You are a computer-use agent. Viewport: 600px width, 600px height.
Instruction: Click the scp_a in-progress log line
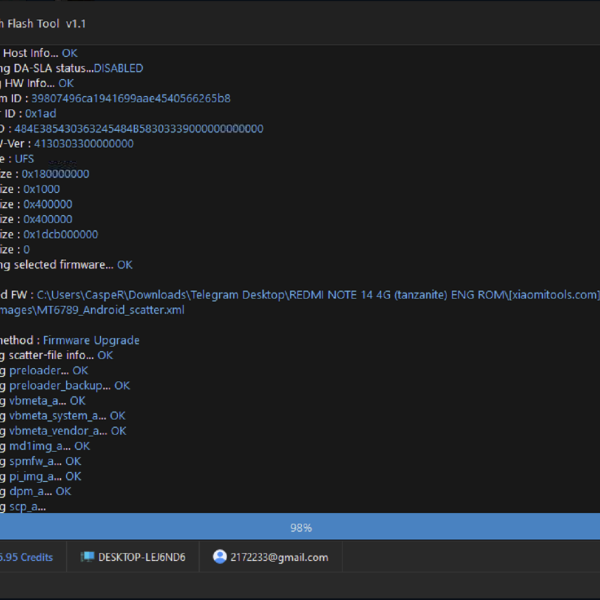(23, 507)
